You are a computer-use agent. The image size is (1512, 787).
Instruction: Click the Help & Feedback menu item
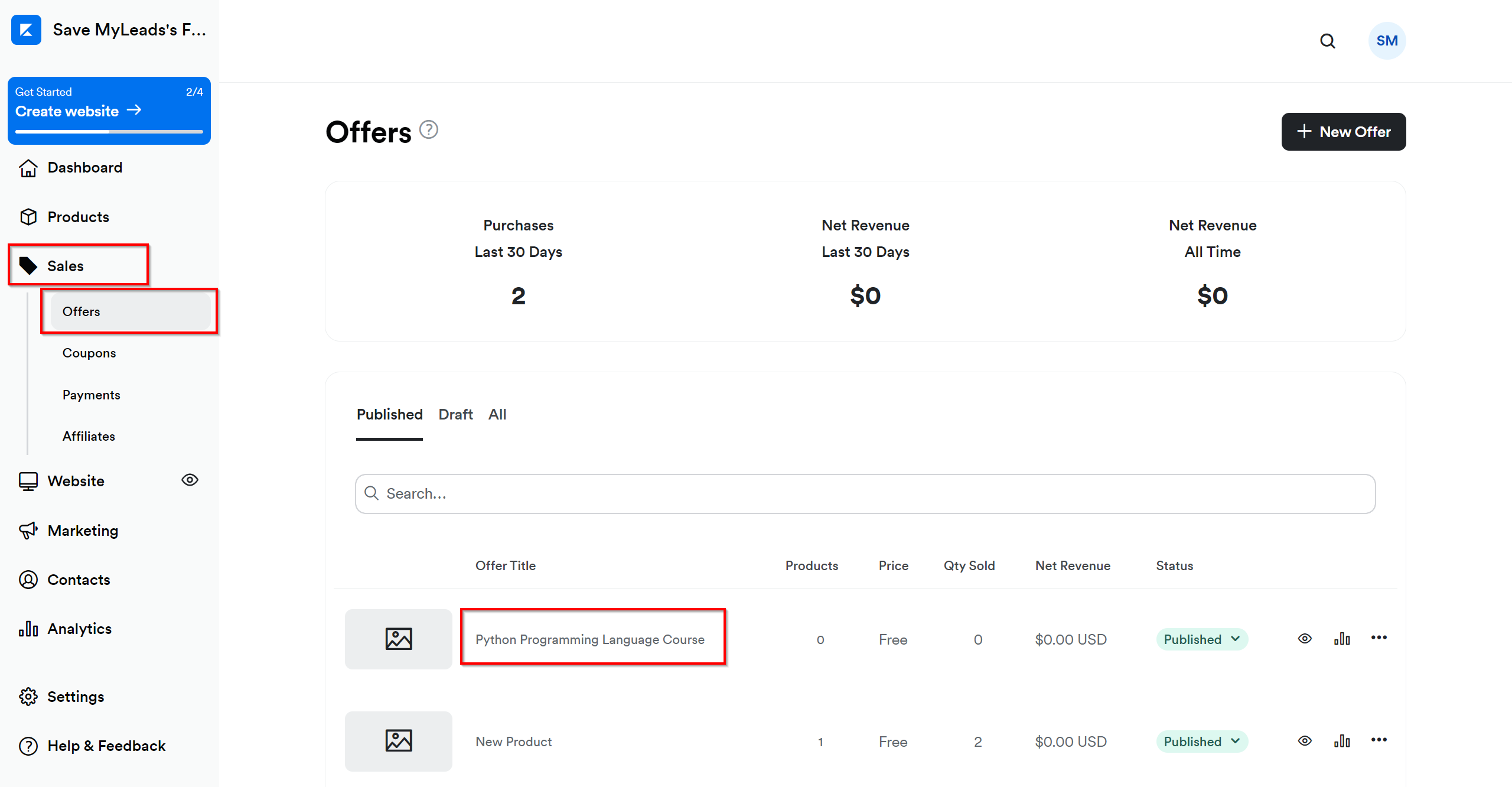107,745
